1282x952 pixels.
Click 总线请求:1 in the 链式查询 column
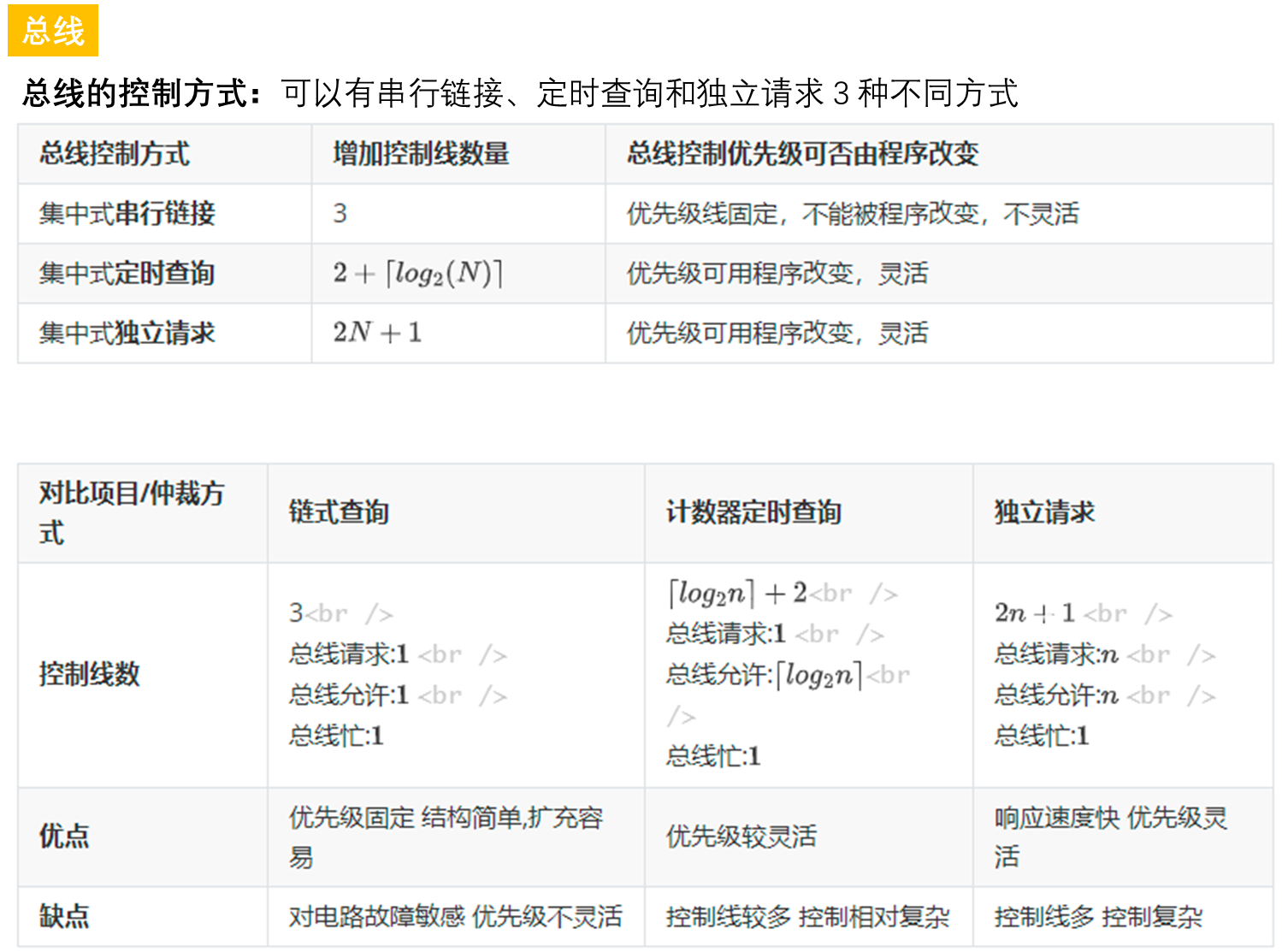348,654
